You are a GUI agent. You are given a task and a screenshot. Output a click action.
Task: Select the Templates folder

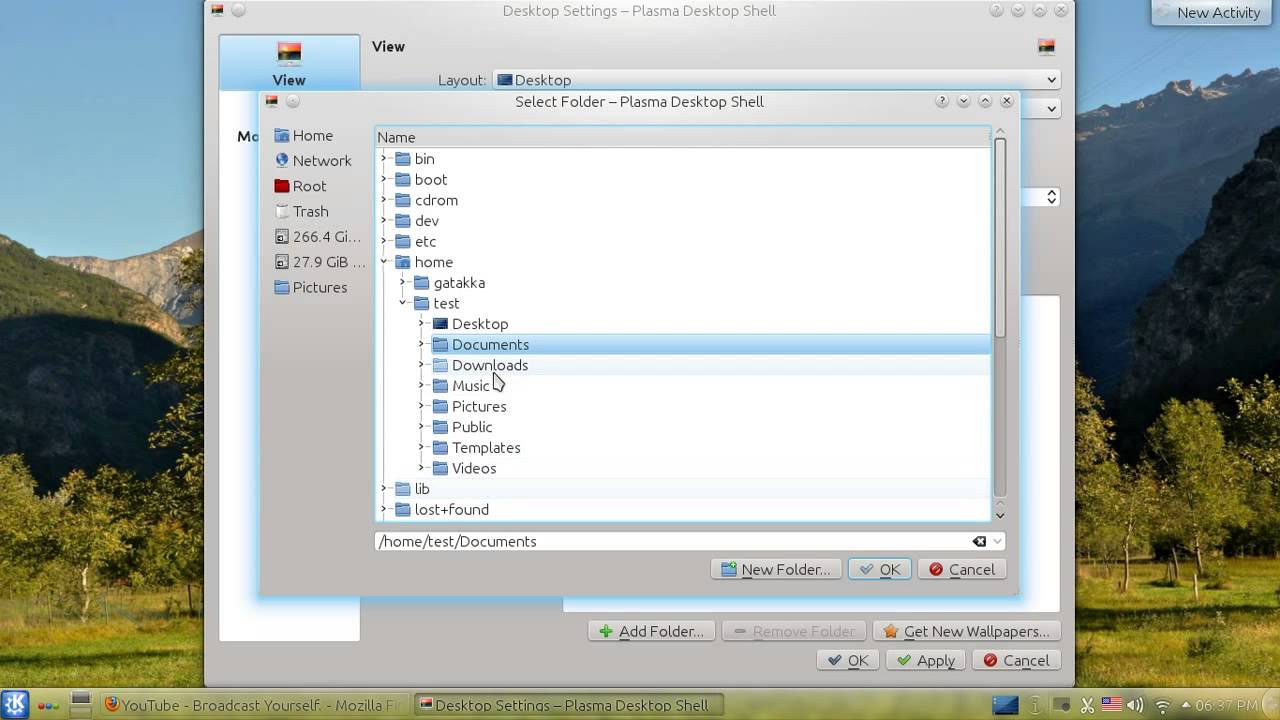point(476,447)
